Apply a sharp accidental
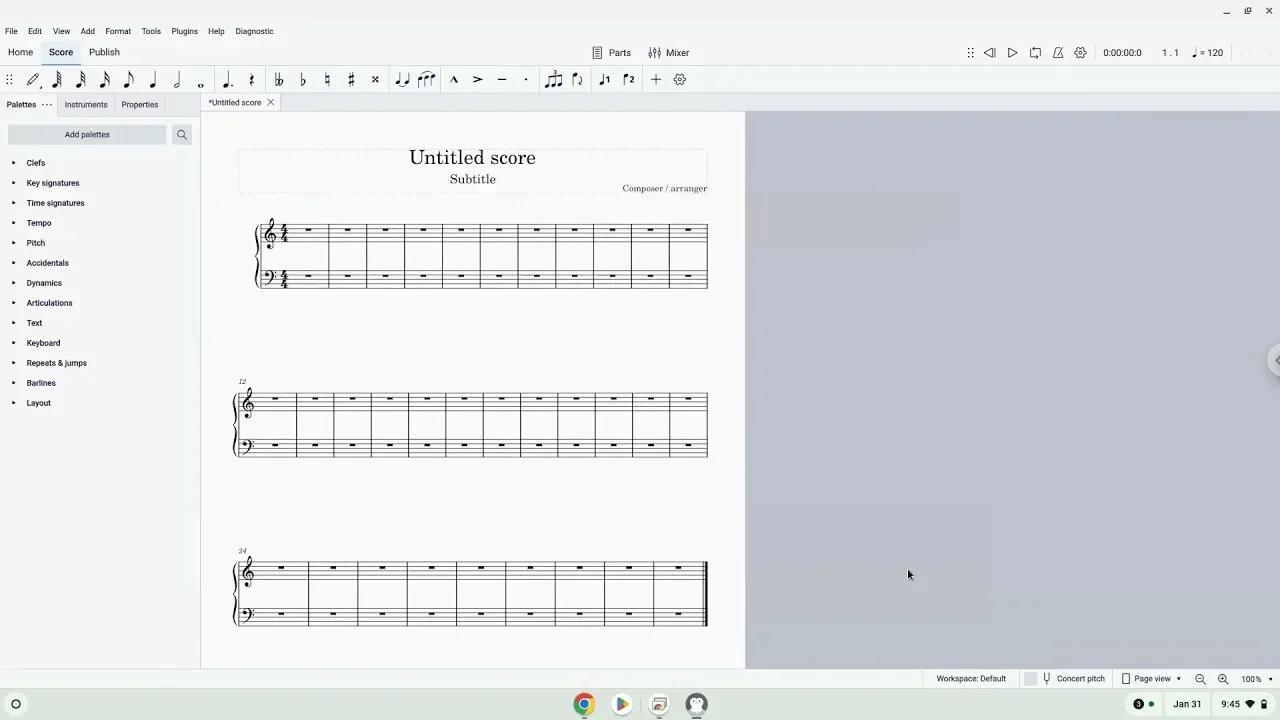1280x720 pixels. [350, 79]
